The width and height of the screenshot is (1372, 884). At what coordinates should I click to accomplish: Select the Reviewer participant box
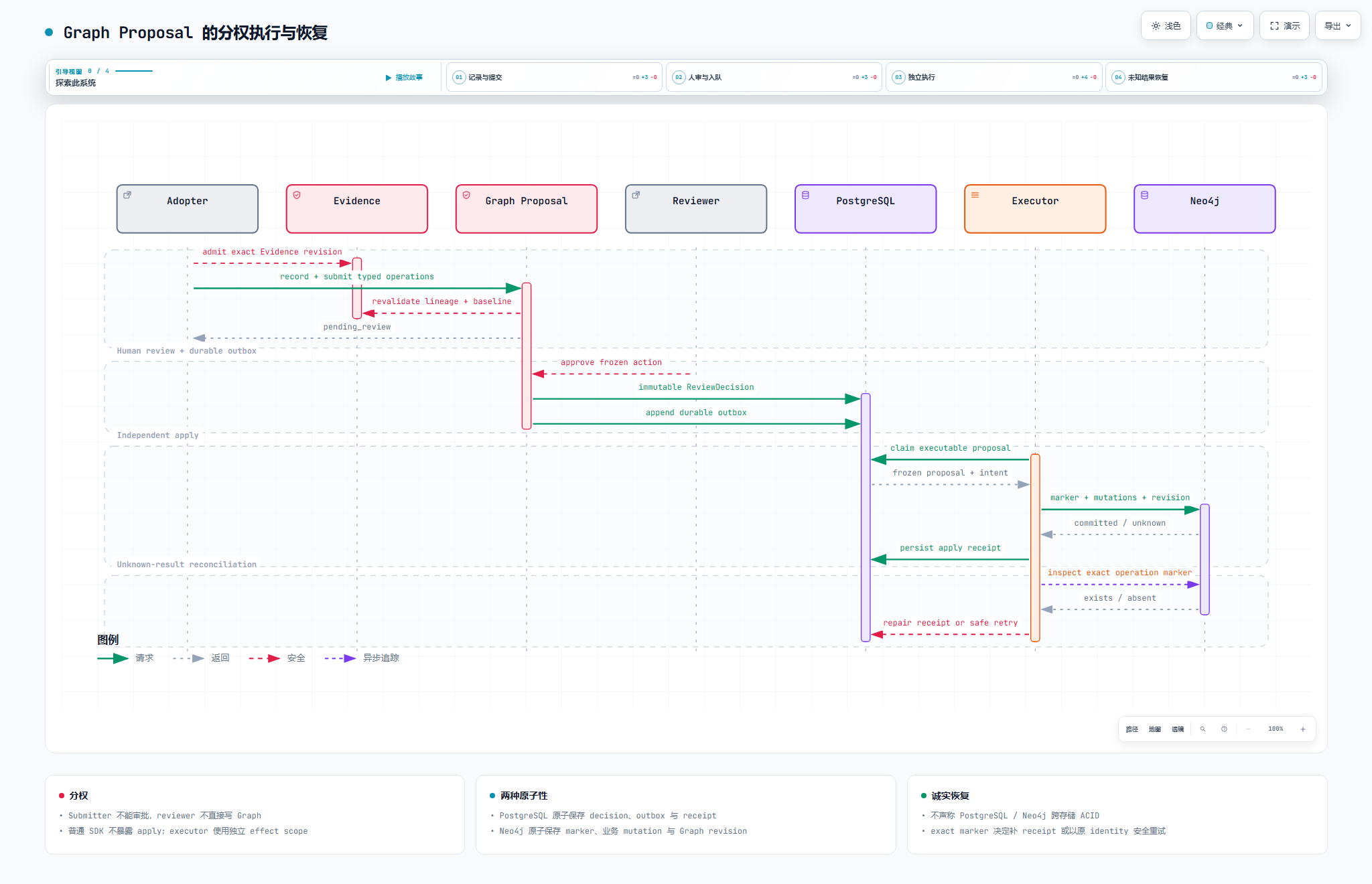[x=696, y=209]
